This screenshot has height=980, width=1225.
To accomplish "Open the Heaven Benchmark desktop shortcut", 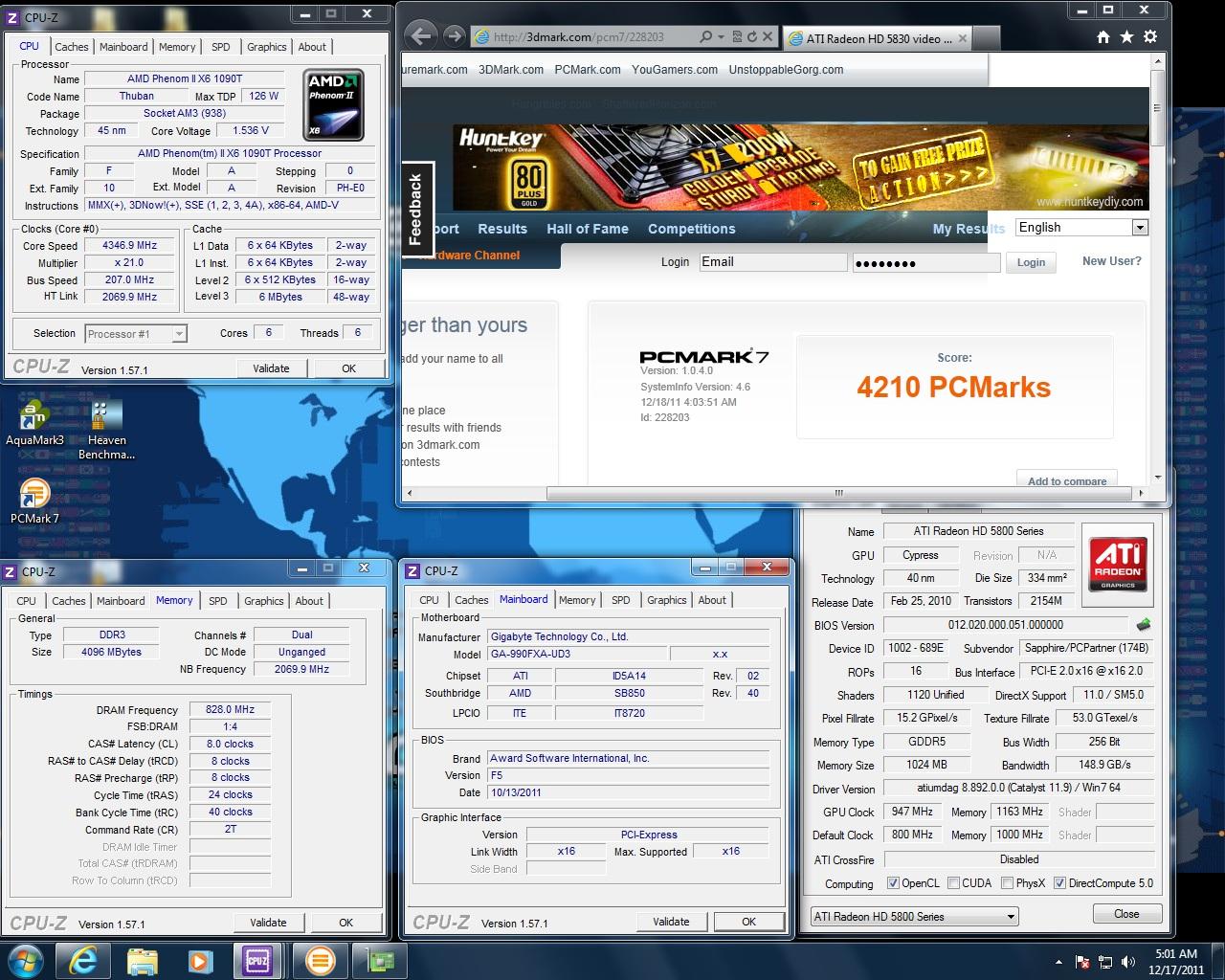I will pos(106,431).
